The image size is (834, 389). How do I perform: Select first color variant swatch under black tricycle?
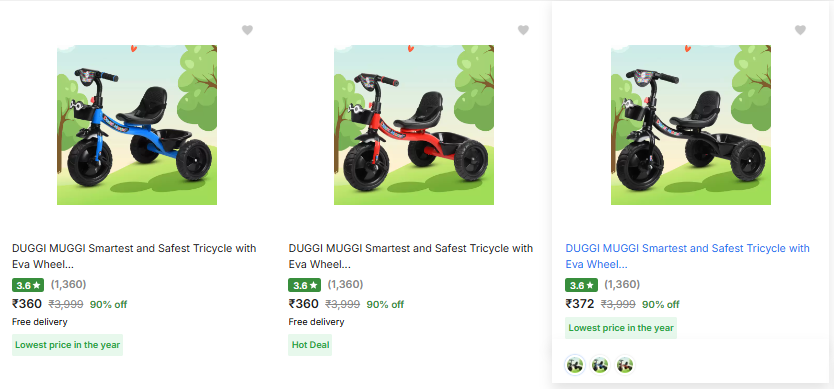[575, 365]
